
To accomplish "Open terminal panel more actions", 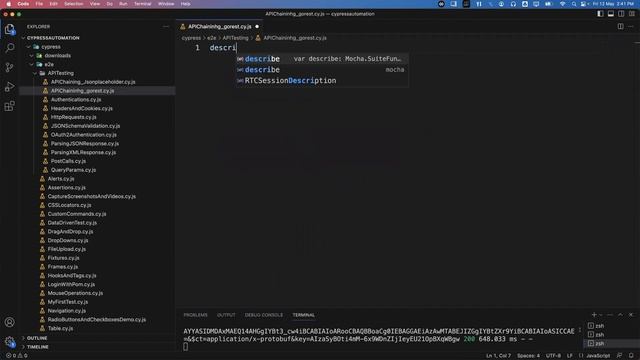I will [x=610, y=315].
